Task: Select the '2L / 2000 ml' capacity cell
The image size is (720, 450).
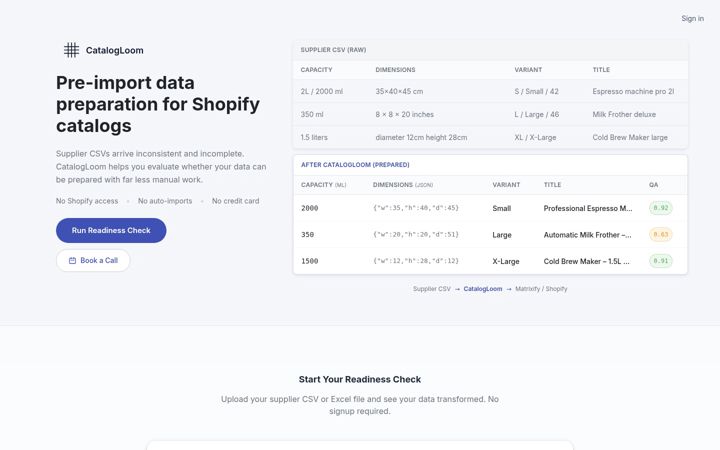Action: (x=322, y=91)
